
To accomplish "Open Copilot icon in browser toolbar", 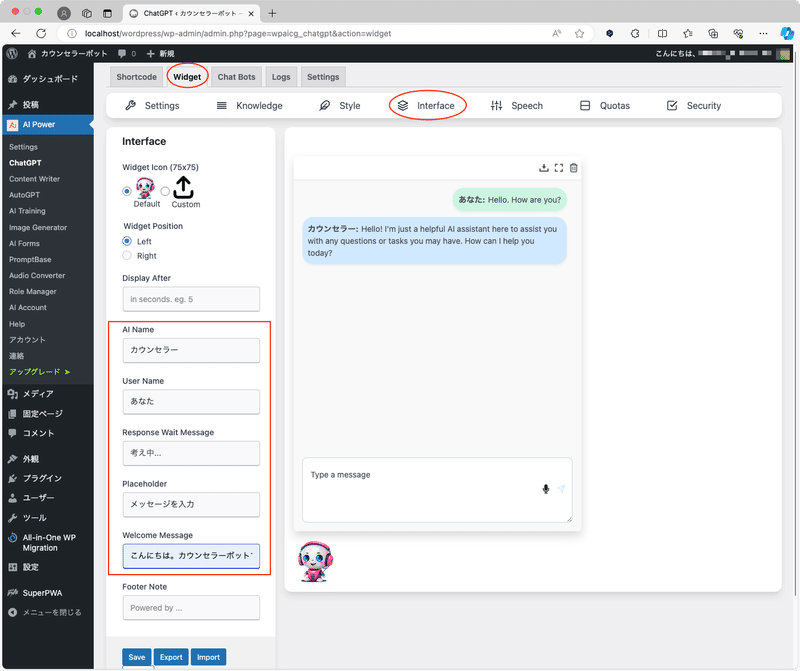I will click(x=787, y=34).
